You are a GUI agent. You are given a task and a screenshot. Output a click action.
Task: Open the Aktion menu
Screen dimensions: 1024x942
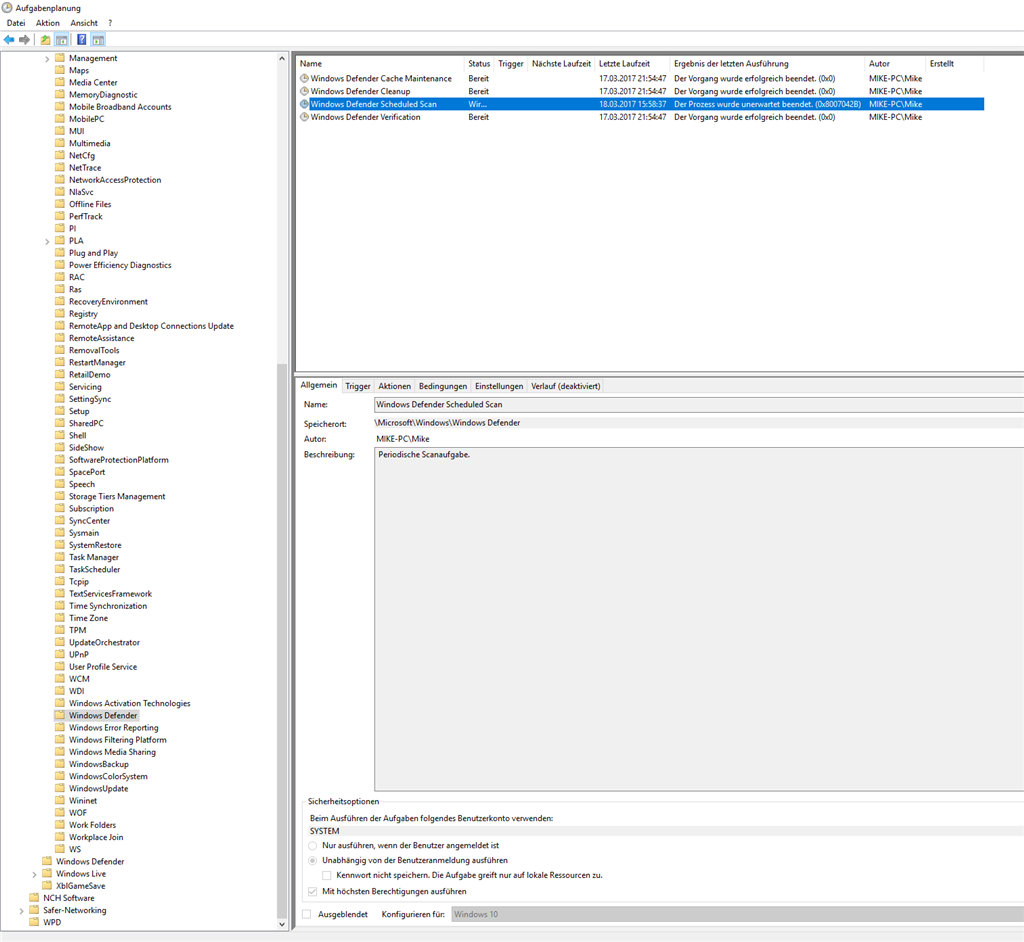point(48,23)
